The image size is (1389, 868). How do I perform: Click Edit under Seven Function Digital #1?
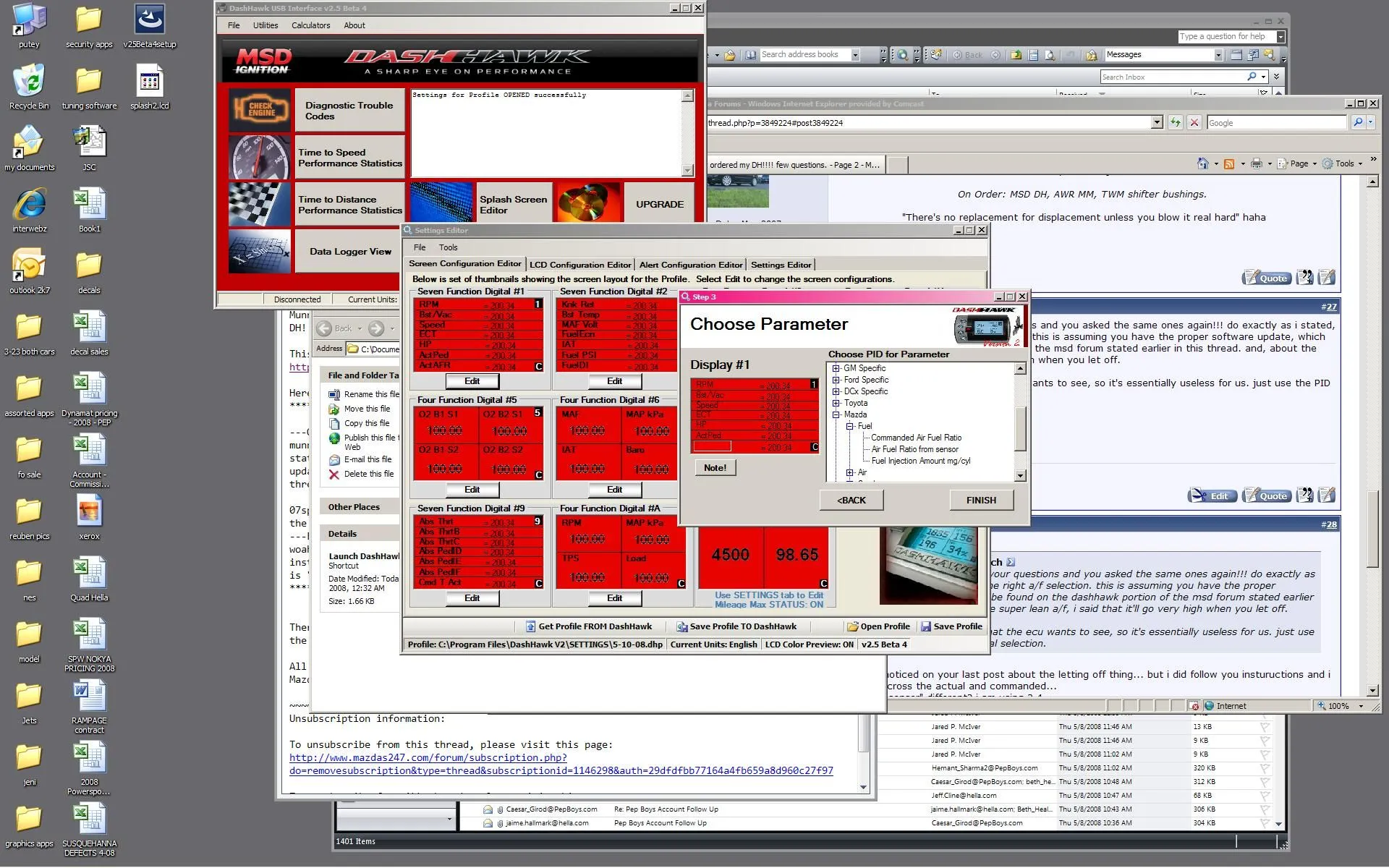(472, 381)
